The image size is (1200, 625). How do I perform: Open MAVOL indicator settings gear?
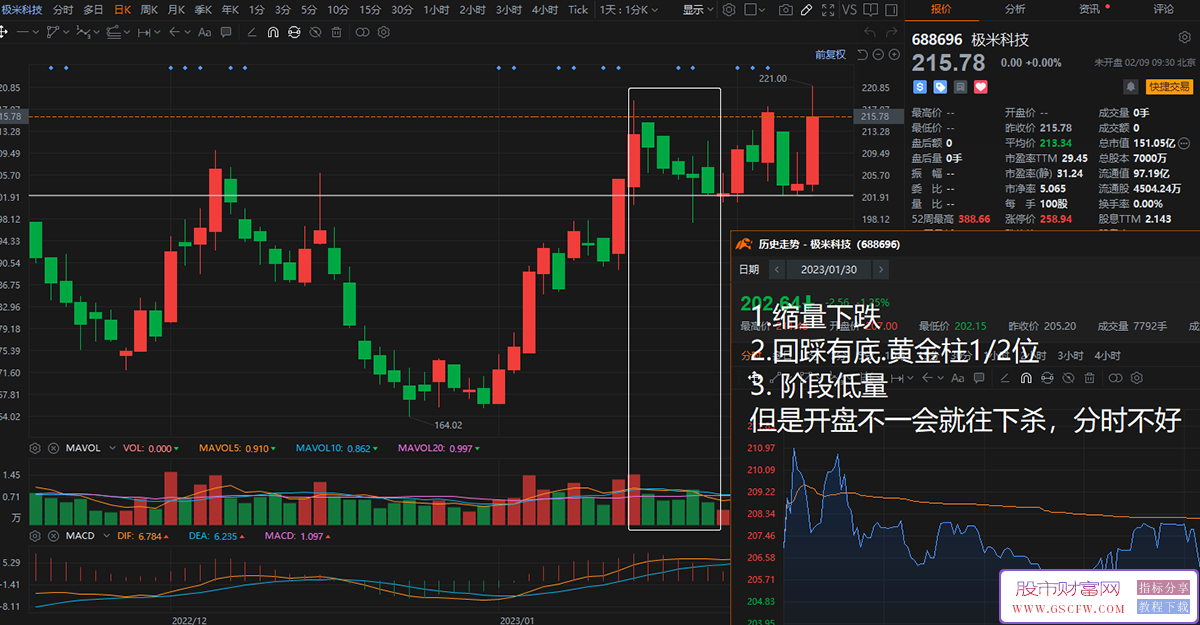35,448
